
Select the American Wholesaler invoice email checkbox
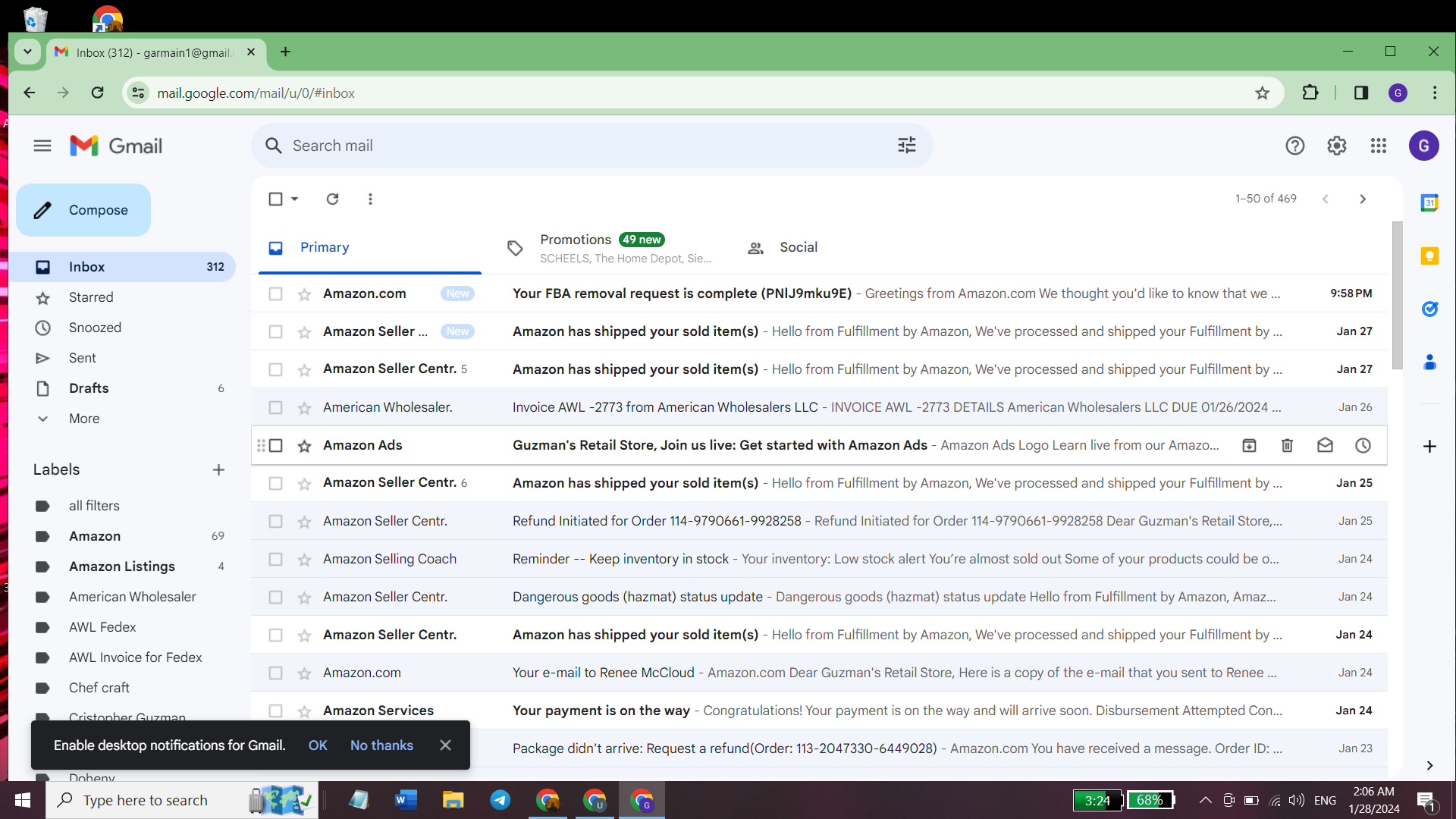275,407
